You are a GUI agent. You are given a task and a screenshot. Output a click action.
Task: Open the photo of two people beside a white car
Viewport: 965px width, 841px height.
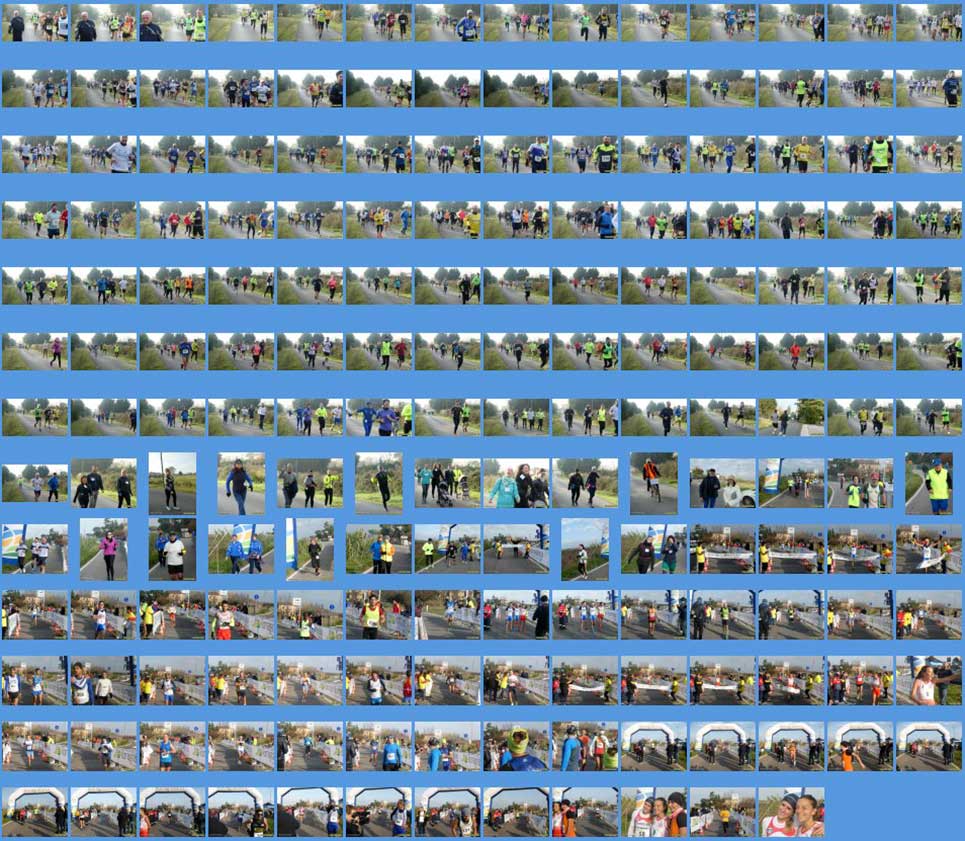[x=723, y=483]
